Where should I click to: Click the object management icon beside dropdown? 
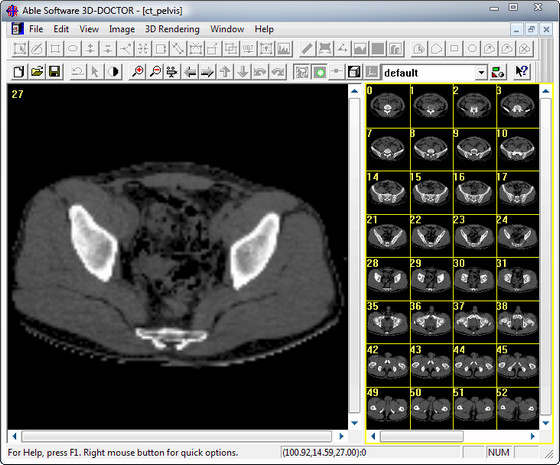tap(498, 72)
